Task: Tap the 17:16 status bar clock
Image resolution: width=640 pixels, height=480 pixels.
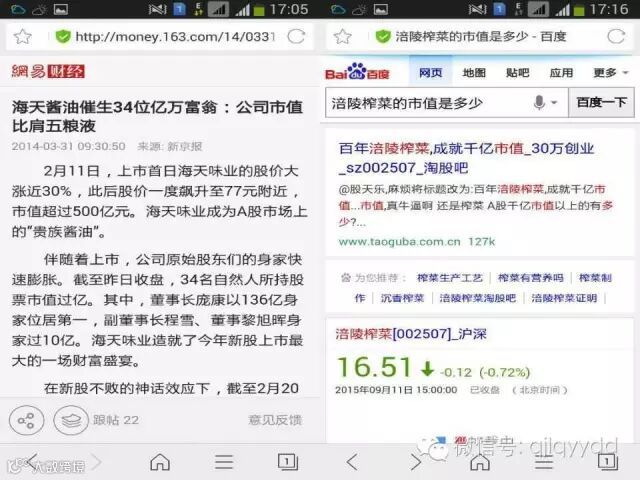Action: click(609, 9)
